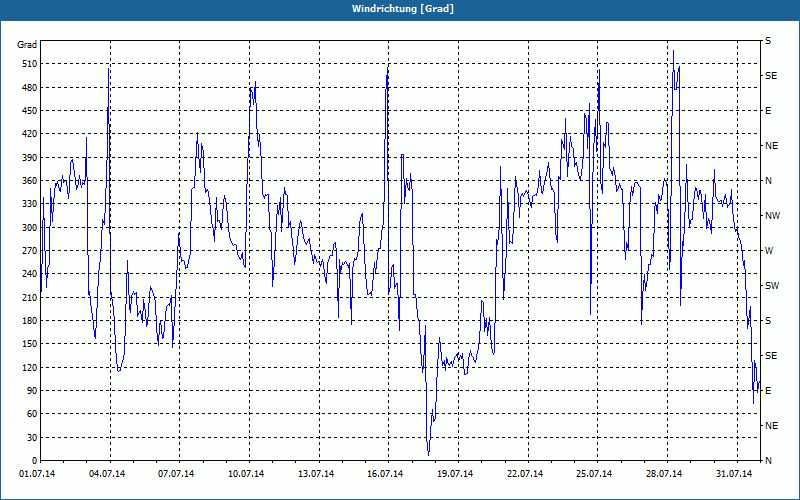Click the E compass label beside the 450 gridline
The width and height of the screenshot is (800, 500).
(x=768, y=111)
